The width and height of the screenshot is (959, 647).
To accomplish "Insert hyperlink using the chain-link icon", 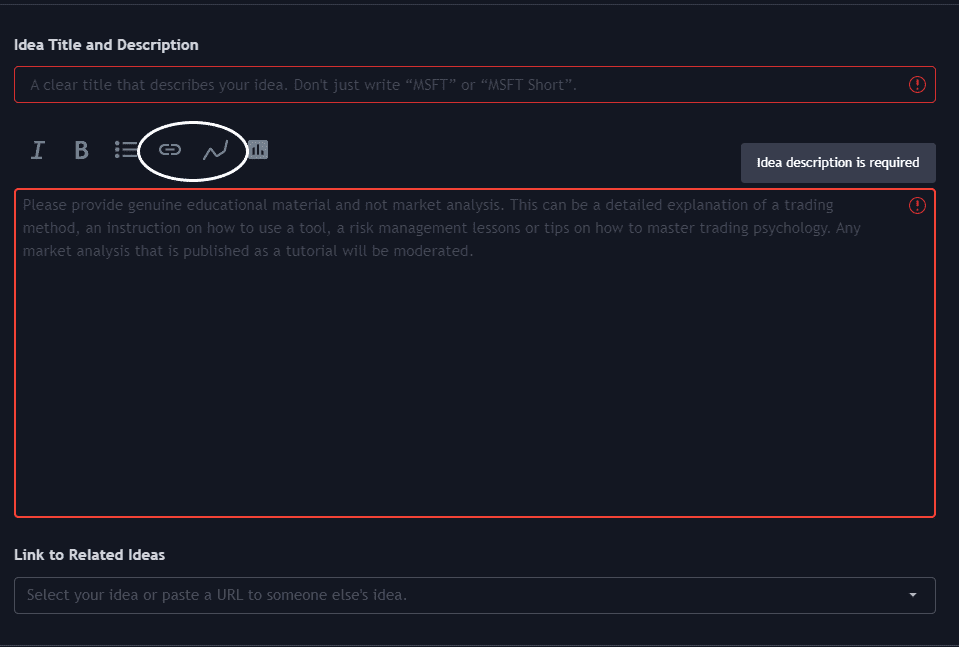I will [170, 149].
